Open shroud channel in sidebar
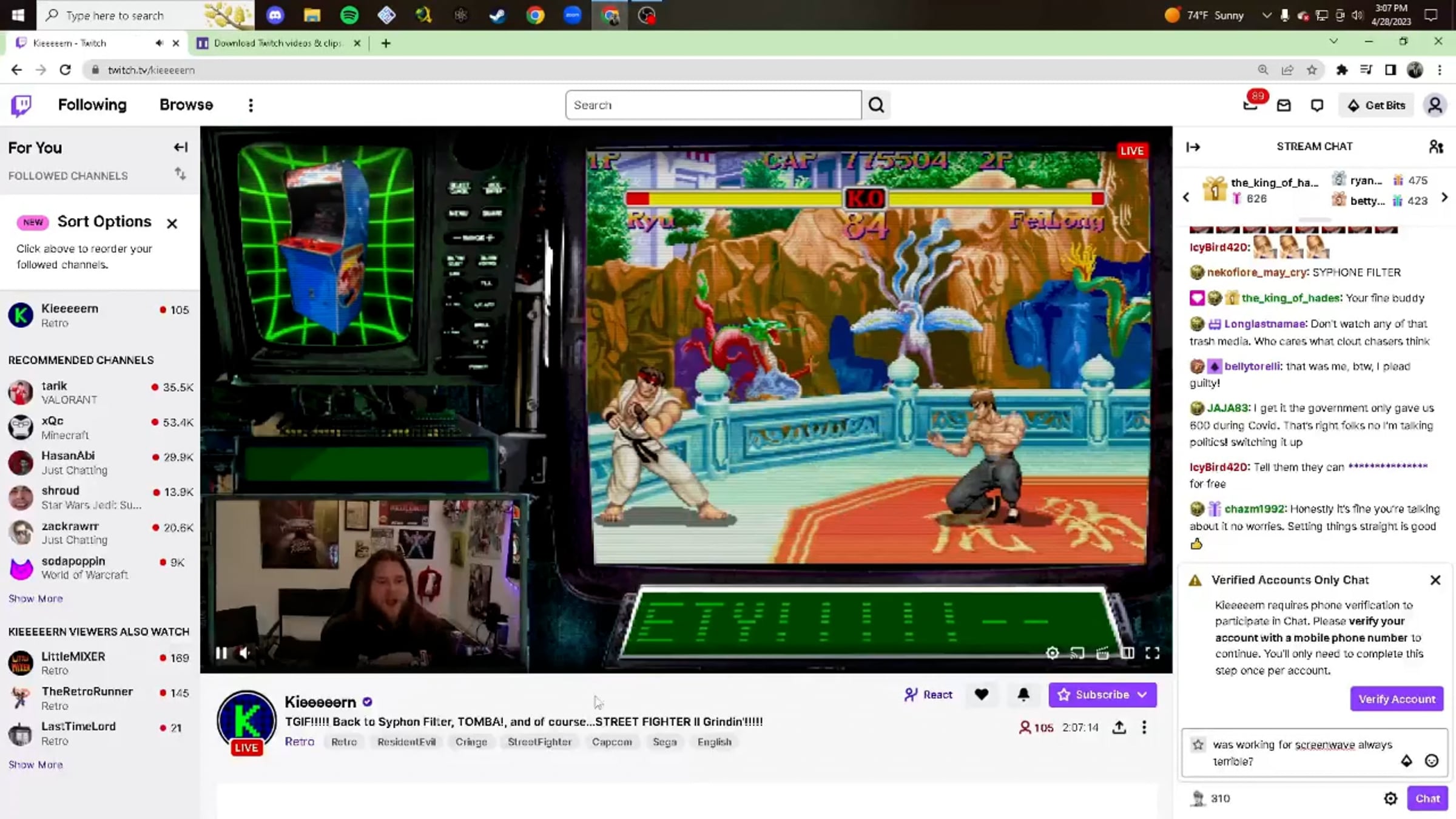1456x819 pixels. pyautogui.click(x=100, y=497)
